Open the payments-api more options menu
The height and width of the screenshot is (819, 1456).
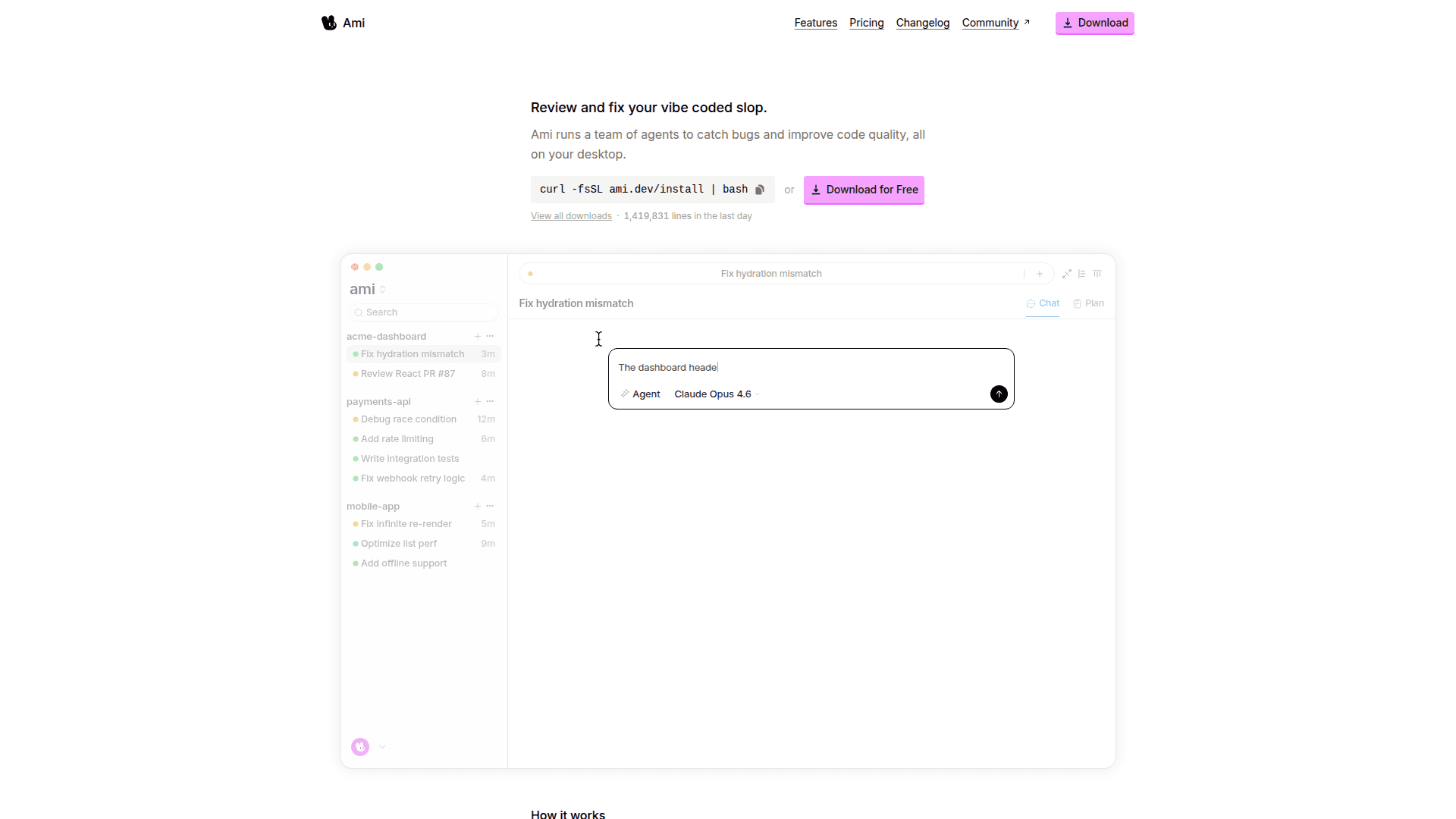(x=490, y=402)
